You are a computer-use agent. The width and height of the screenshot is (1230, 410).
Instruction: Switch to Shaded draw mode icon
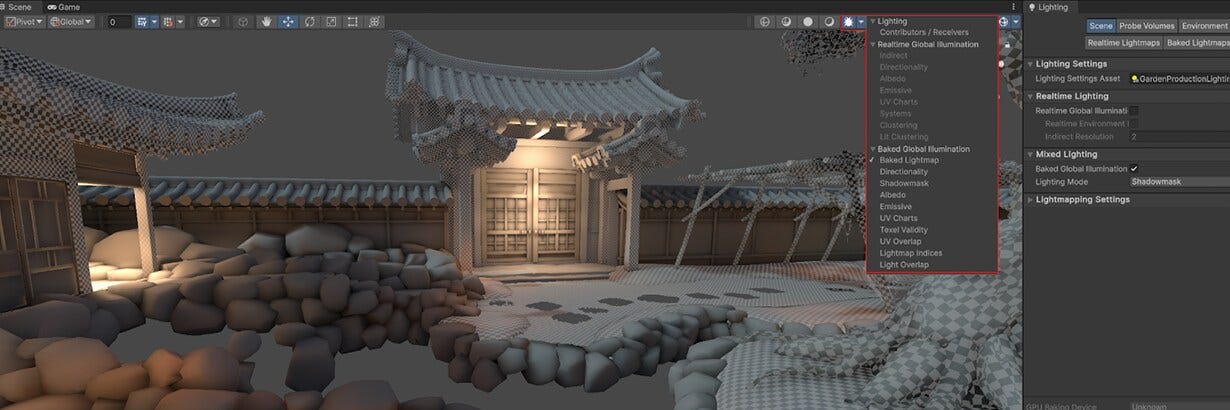[828, 21]
